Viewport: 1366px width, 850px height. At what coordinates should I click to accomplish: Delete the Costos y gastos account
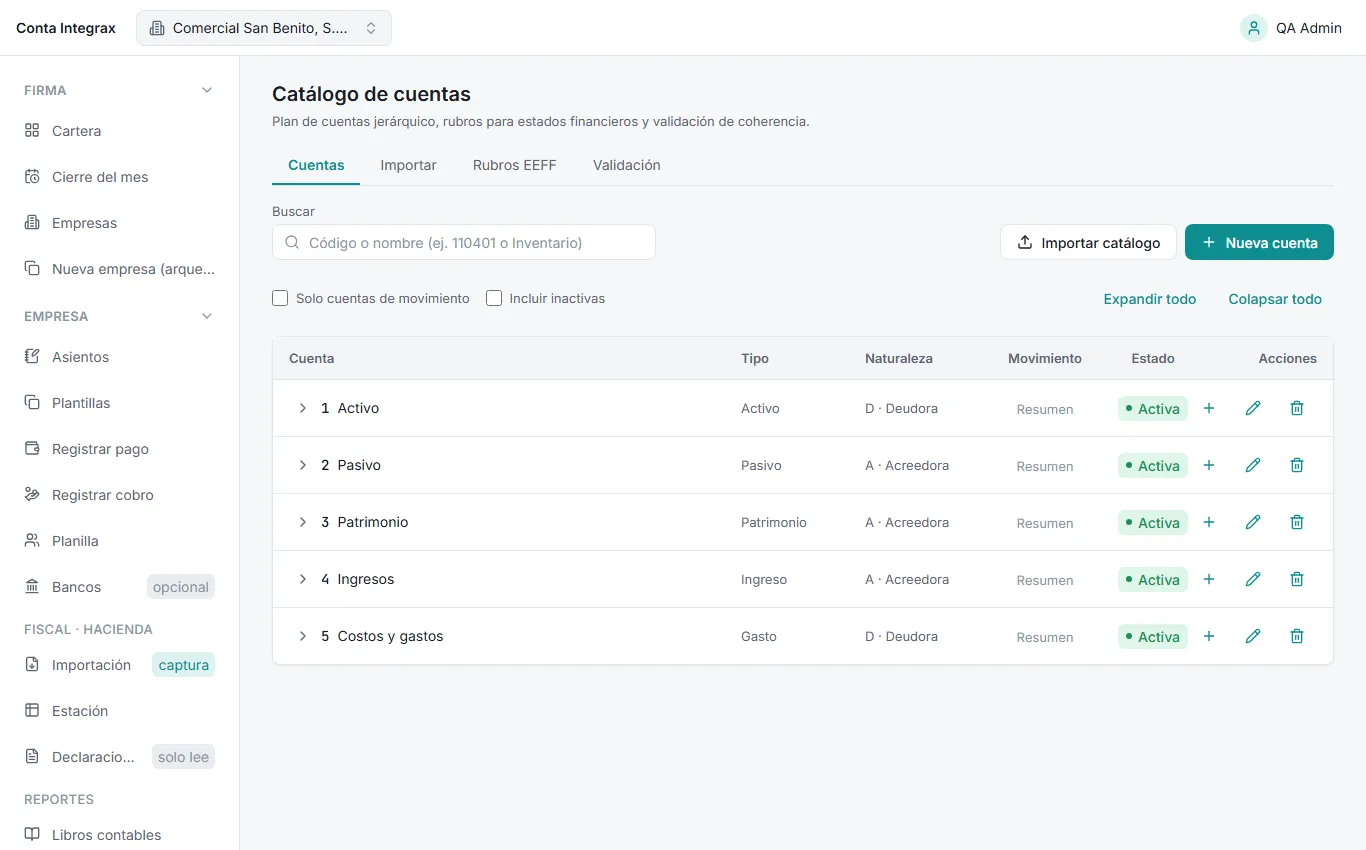pyautogui.click(x=1297, y=636)
